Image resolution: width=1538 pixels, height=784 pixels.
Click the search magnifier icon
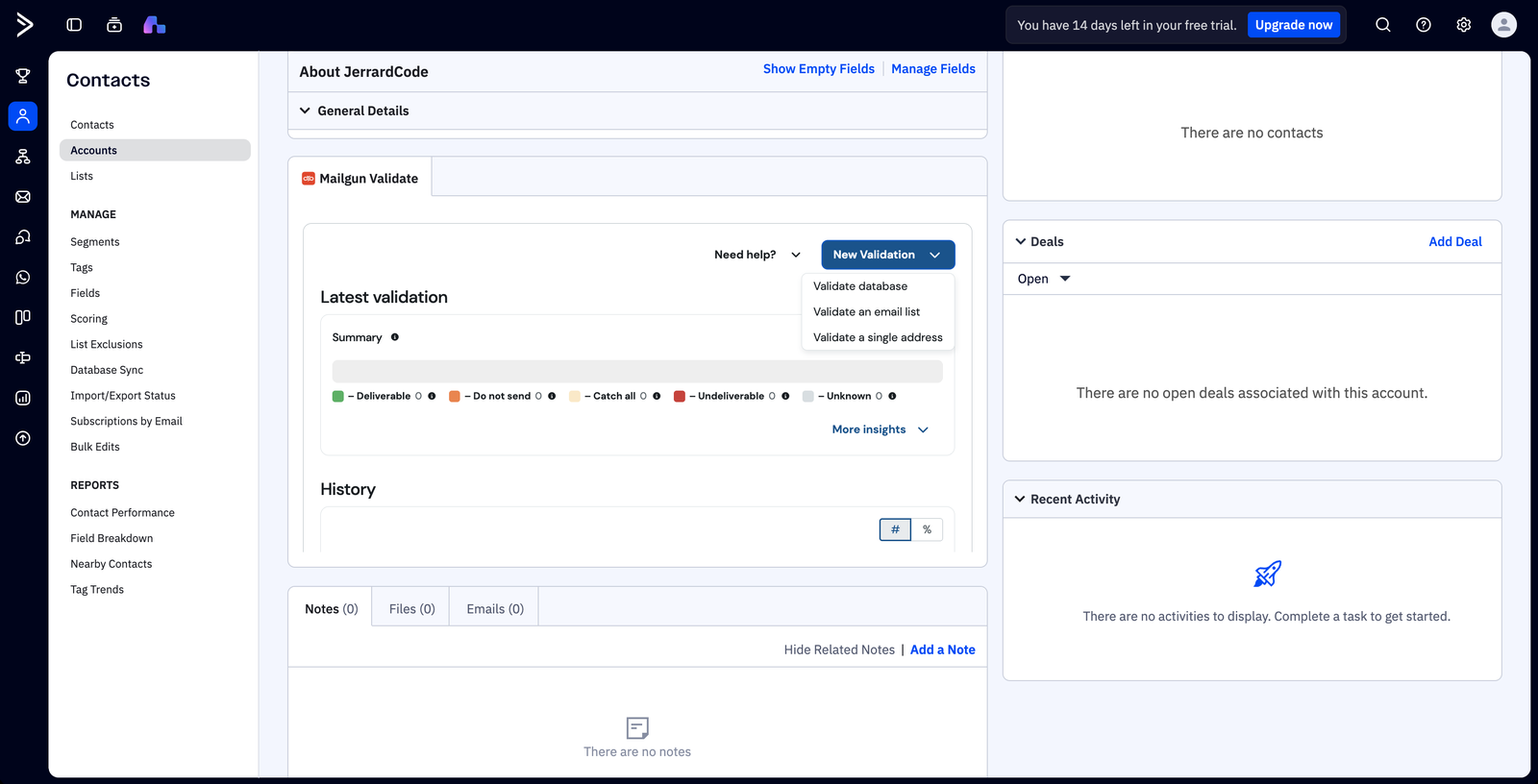pyautogui.click(x=1383, y=25)
